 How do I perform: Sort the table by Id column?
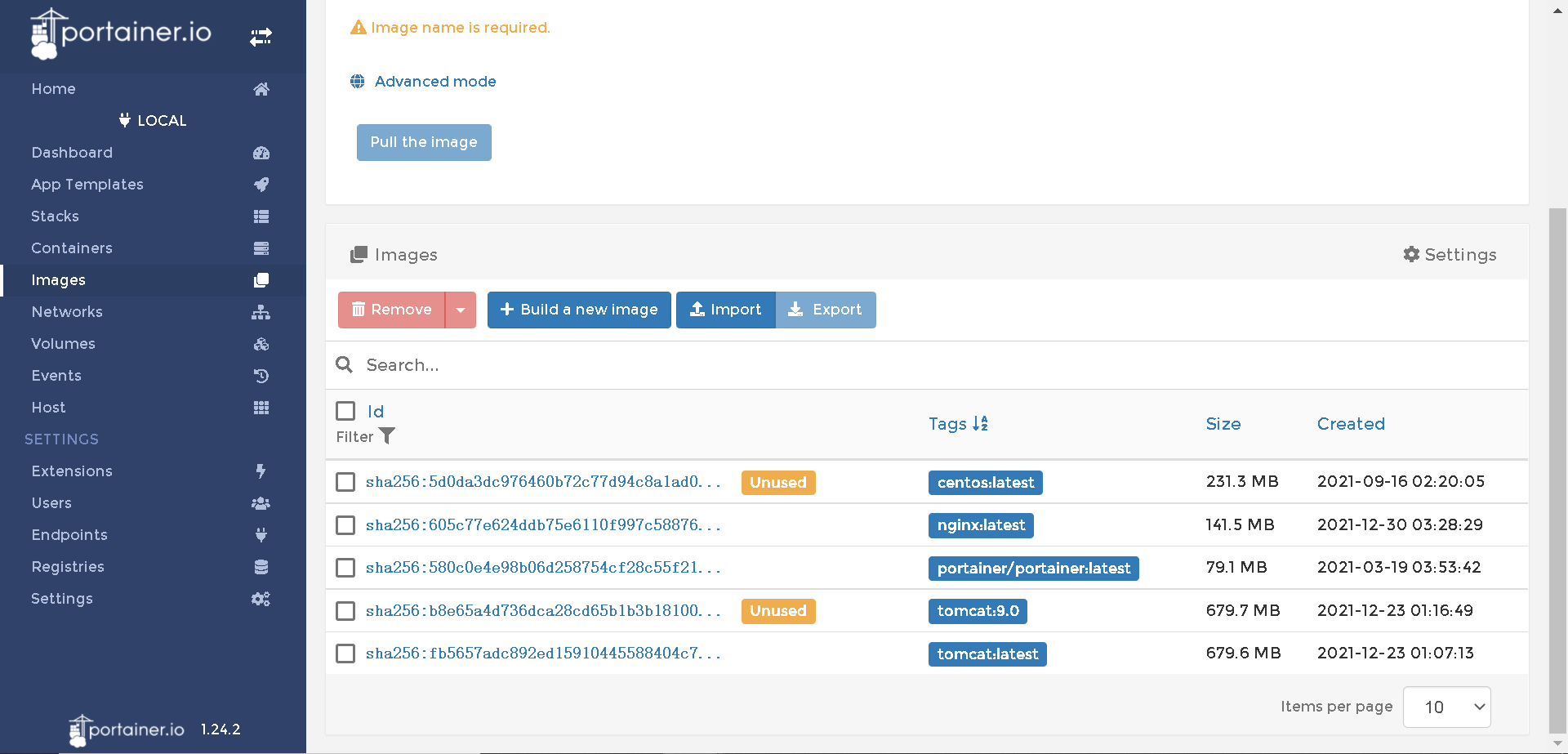pos(376,412)
